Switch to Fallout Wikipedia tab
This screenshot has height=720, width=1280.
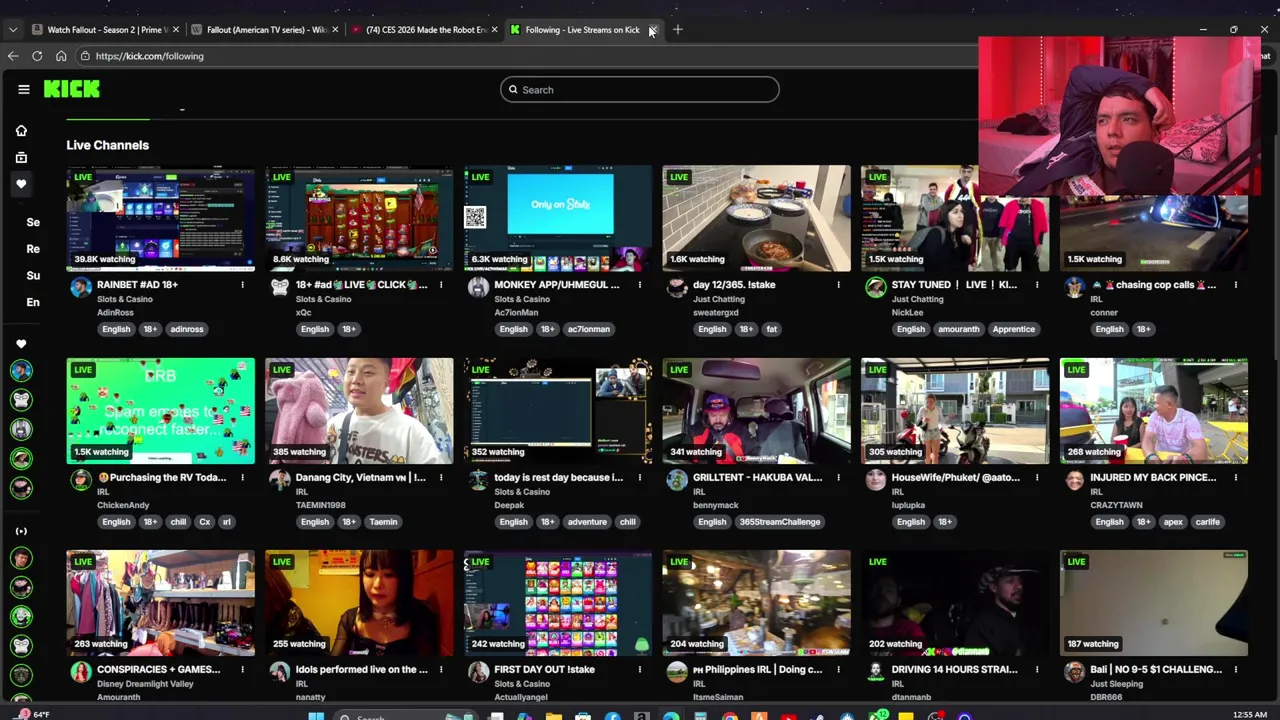pyautogui.click(x=264, y=30)
